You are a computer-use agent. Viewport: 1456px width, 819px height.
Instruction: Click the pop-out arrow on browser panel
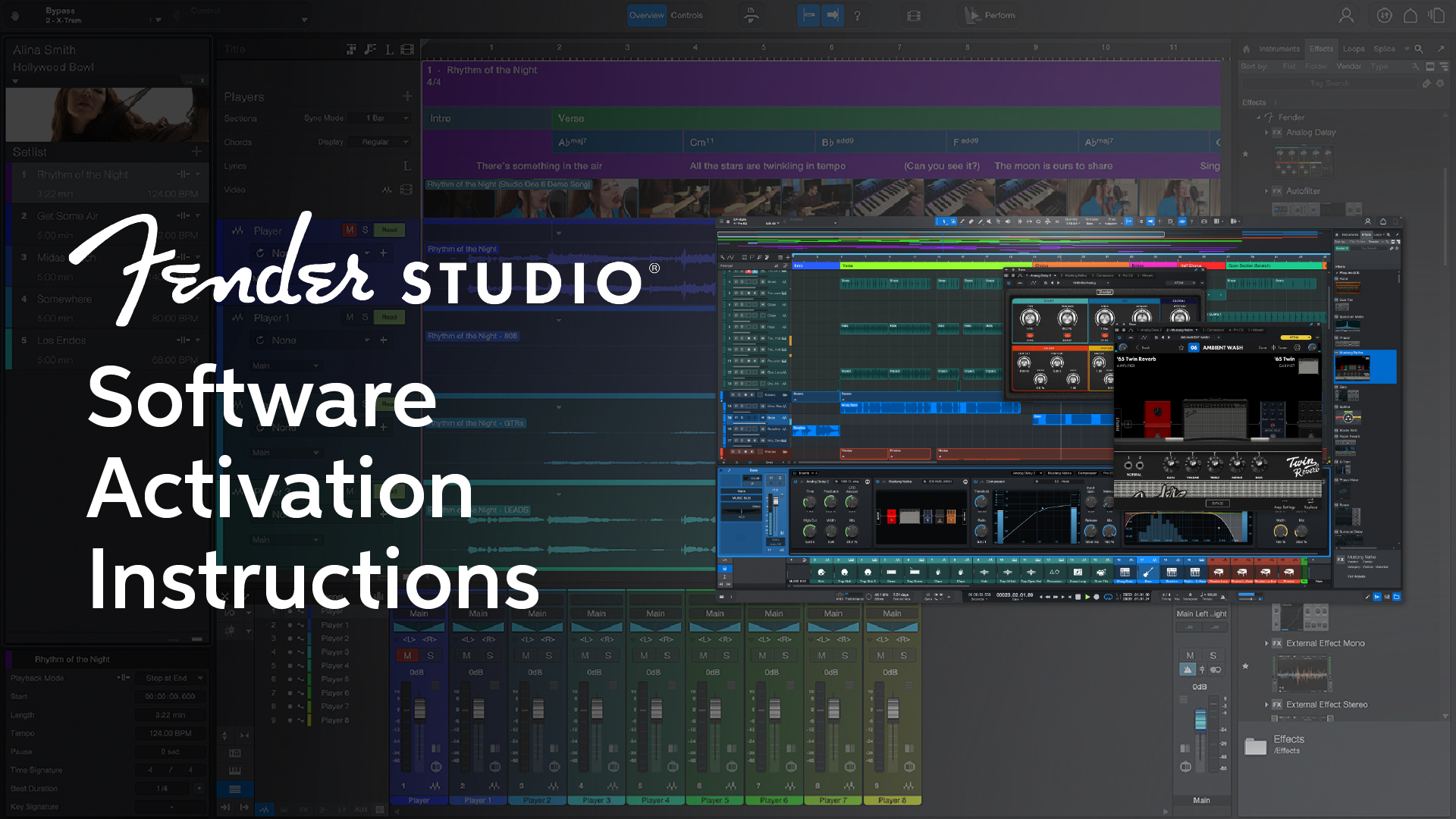1442,49
